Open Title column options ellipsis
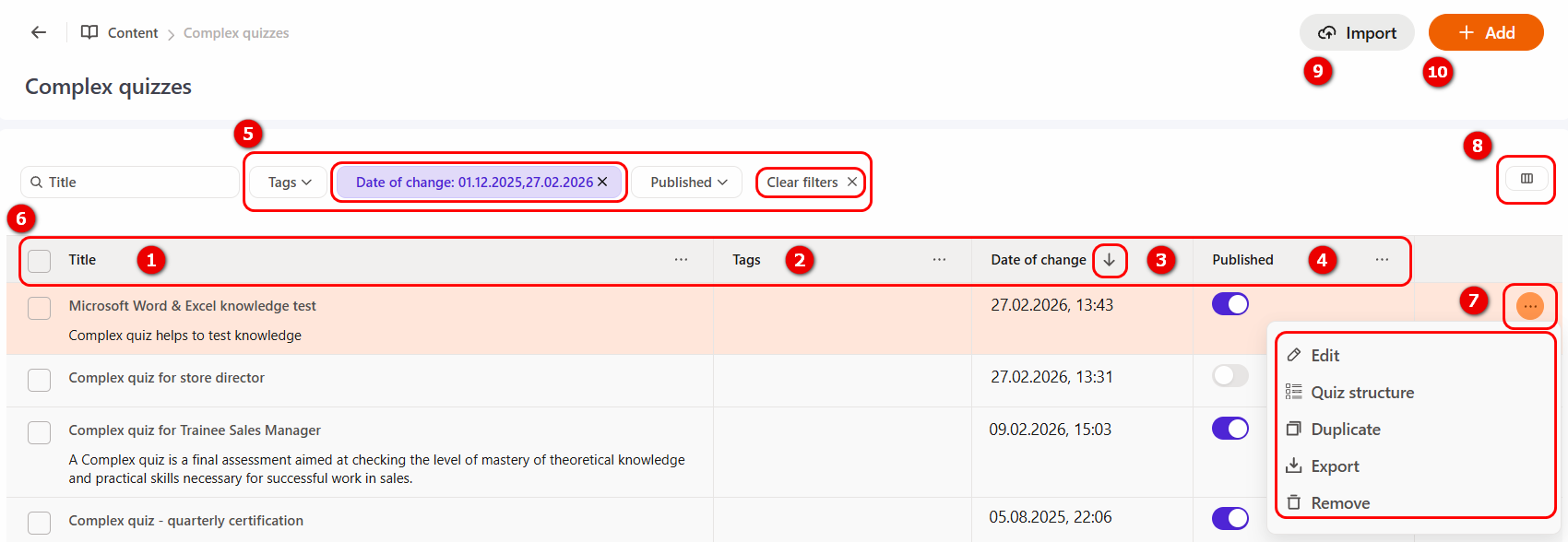This screenshot has height=542, width=1568. [x=681, y=260]
